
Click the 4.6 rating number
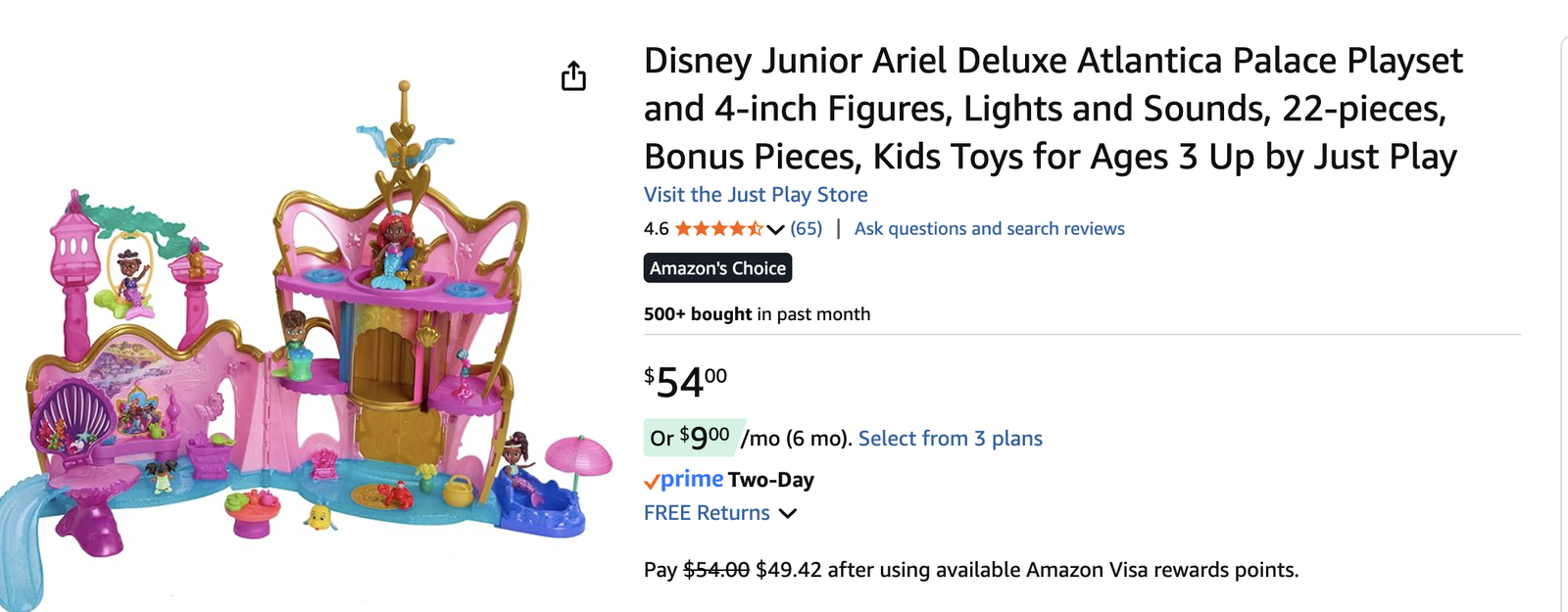pos(656,229)
